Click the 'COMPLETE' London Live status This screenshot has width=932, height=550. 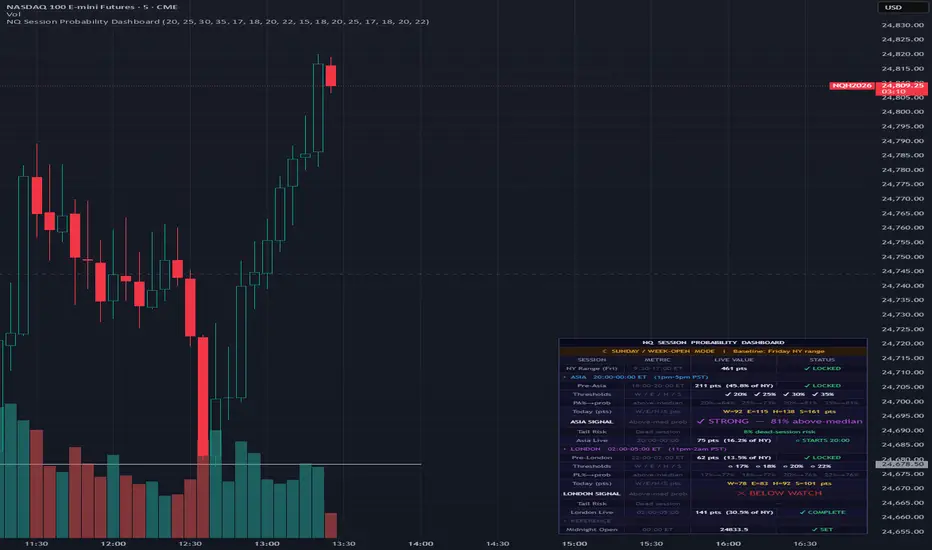(x=823, y=513)
